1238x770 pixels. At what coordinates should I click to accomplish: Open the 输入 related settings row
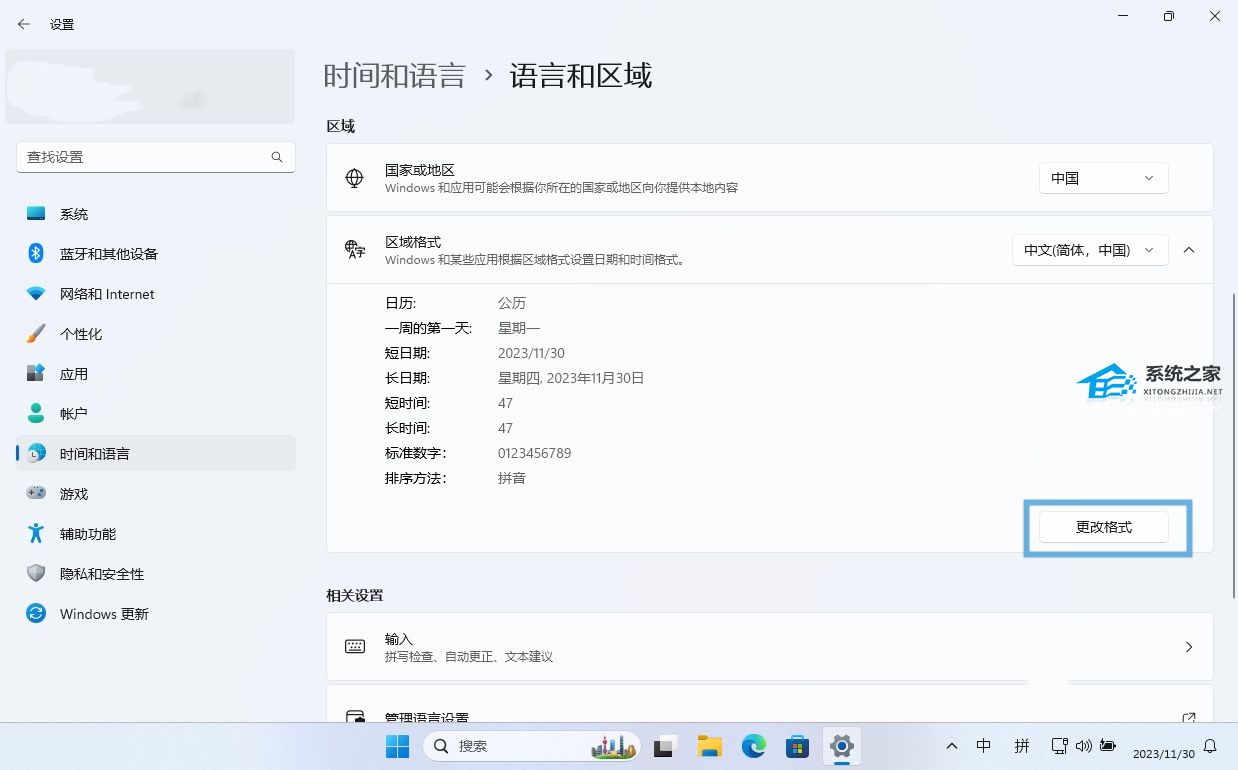click(769, 647)
